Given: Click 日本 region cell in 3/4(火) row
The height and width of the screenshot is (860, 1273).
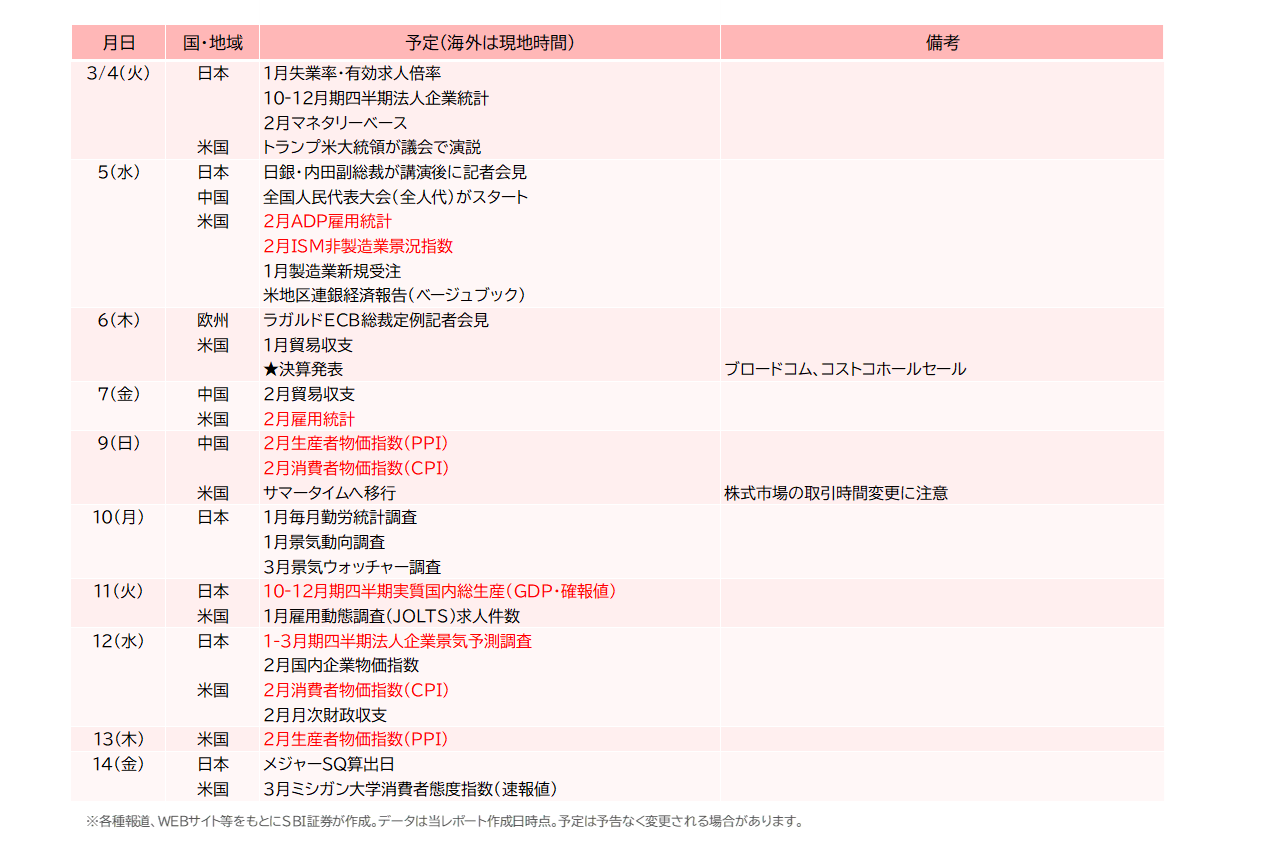Looking at the screenshot, I should click(x=213, y=73).
